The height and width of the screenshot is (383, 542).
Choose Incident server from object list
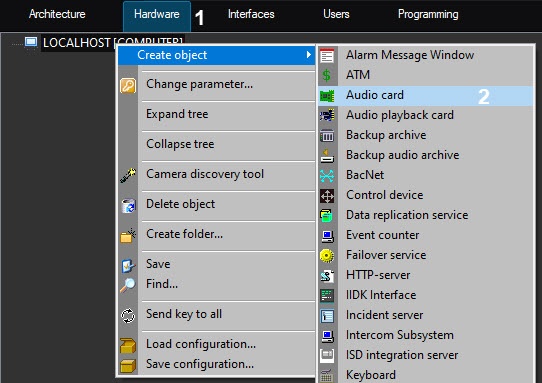tap(385, 315)
